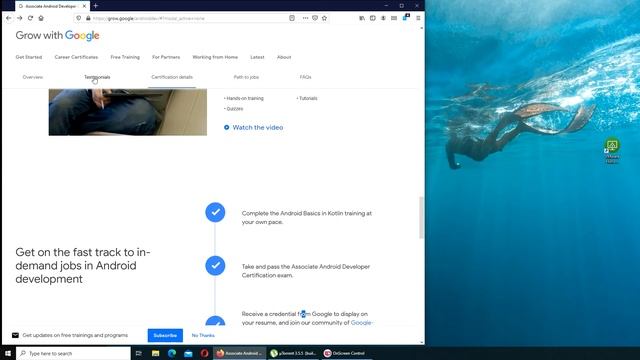Click the Quizzes bullet text
640x360 pixels.
[x=234, y=109]
